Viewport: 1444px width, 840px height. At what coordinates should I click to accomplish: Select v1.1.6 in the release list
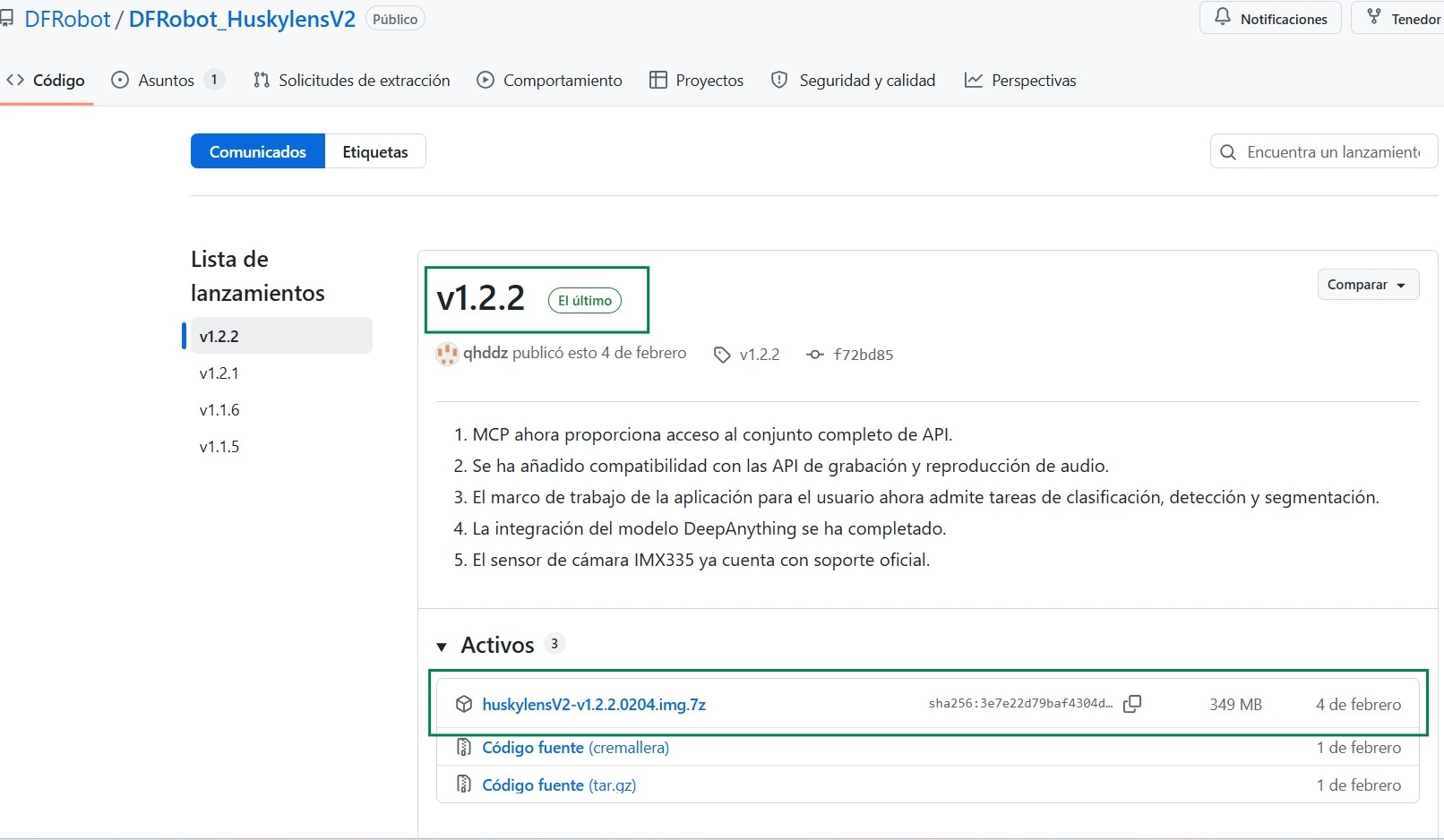[x=281, y=409]
